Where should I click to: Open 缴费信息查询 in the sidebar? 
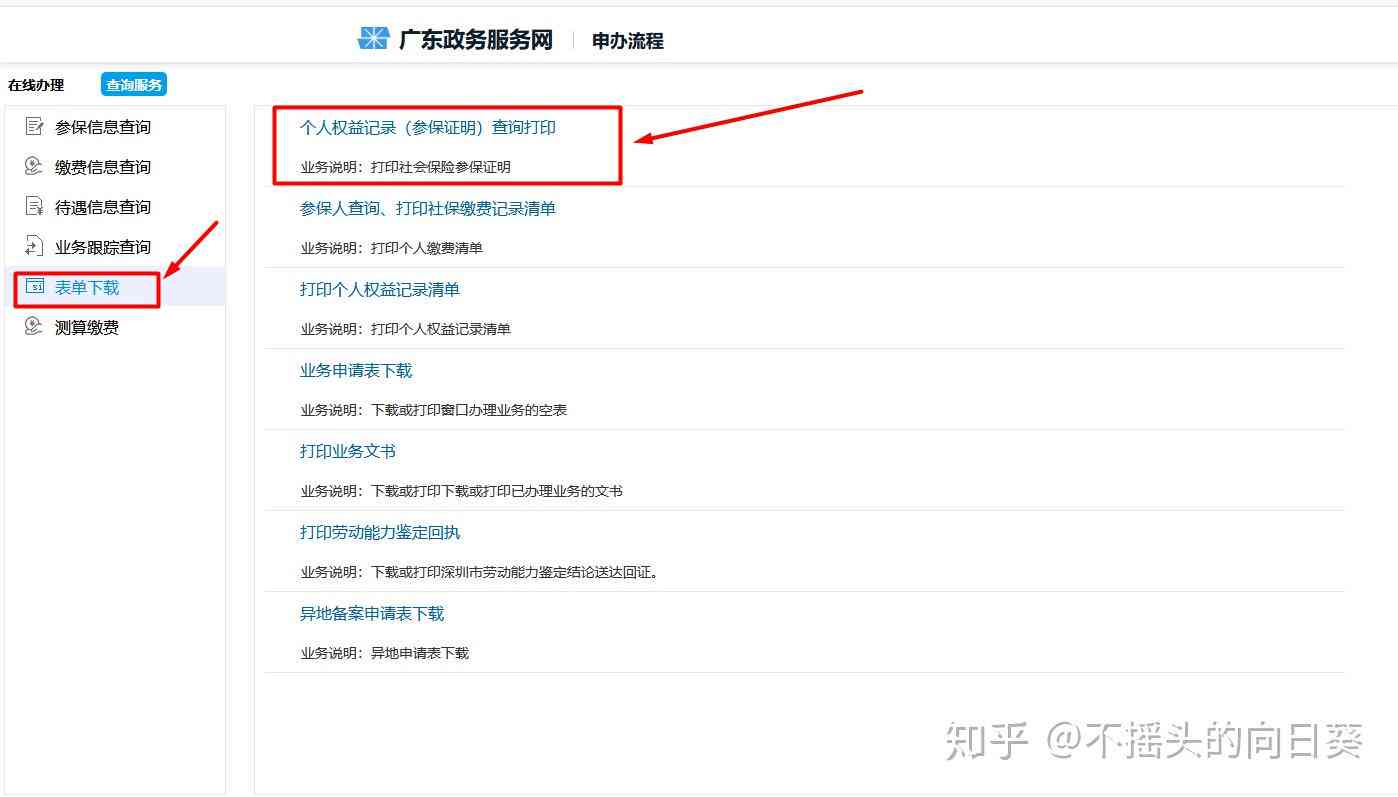click(103, 167)
